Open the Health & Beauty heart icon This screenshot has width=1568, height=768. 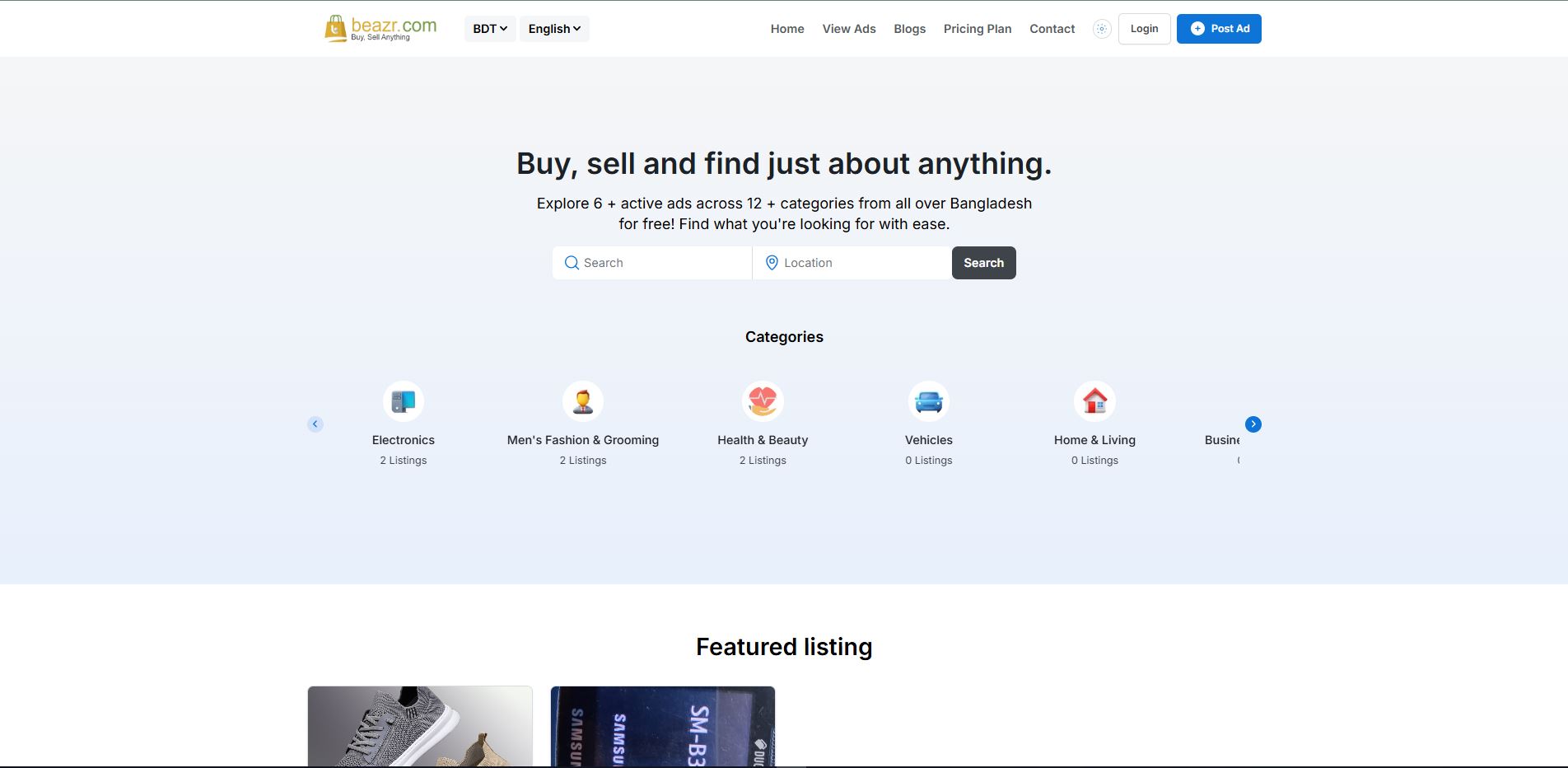click(763, 401)
